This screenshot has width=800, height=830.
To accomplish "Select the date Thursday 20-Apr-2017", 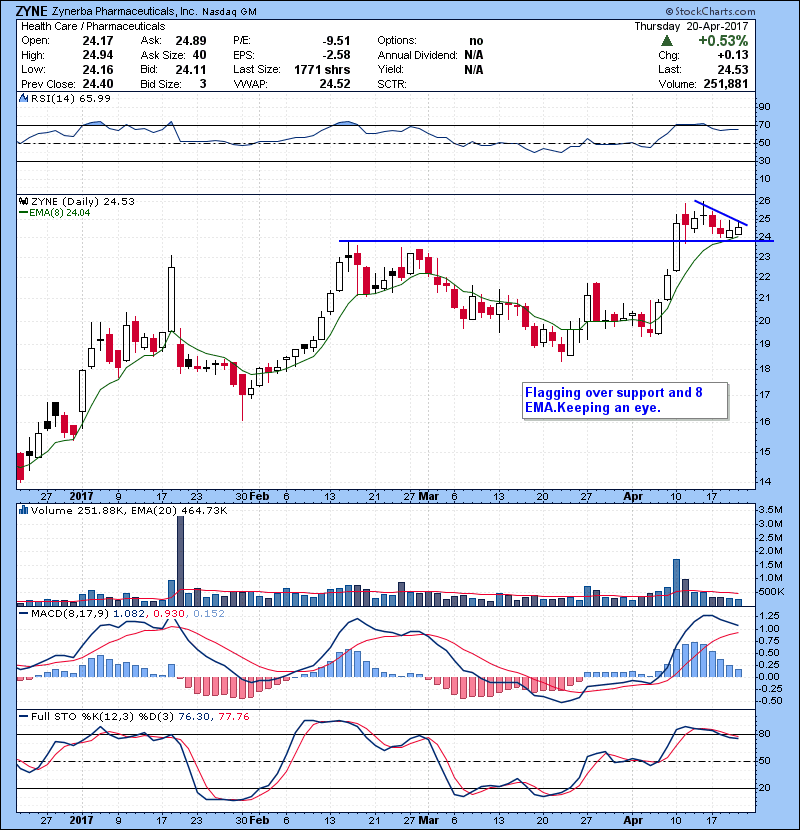I will coord(691,26).
